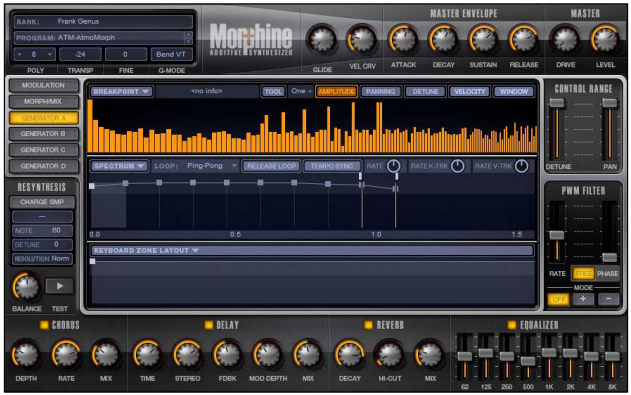
Task: Click the Charge Smp button
Action: click(42, 202)
